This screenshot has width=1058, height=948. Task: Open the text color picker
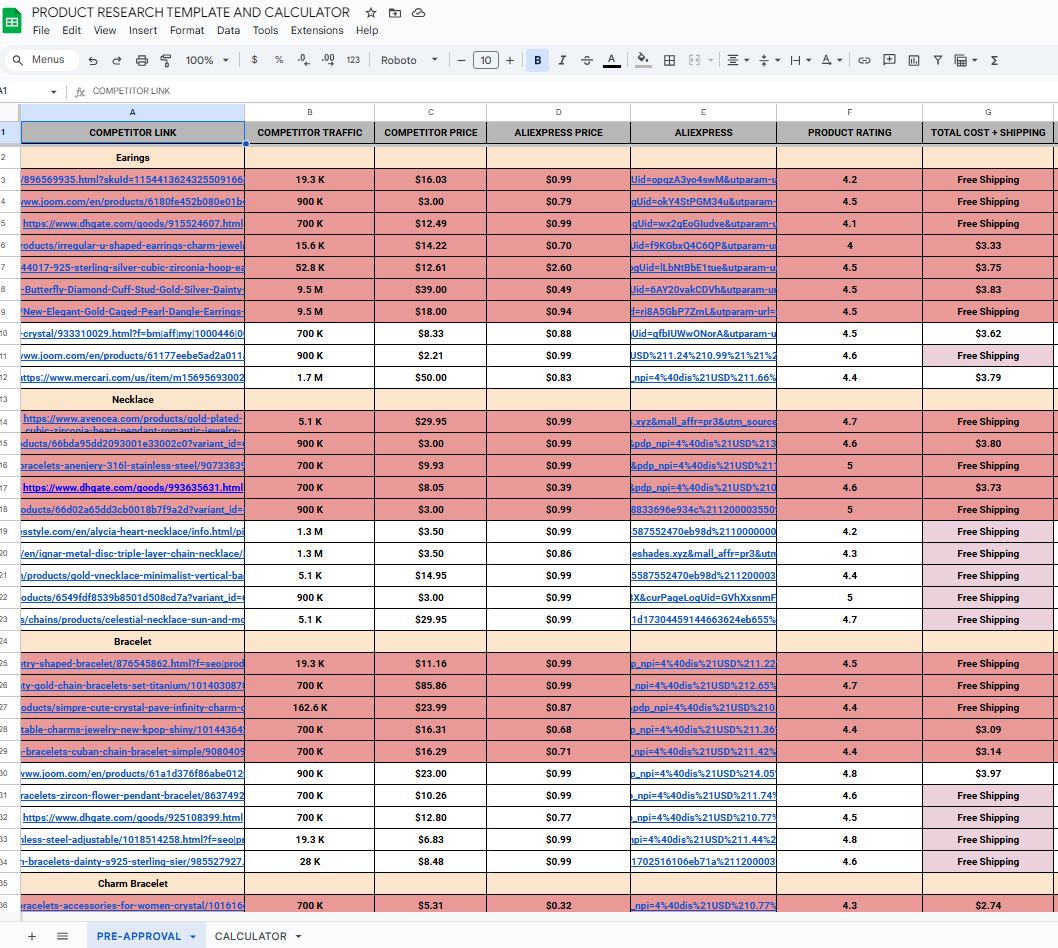point(612,61)
